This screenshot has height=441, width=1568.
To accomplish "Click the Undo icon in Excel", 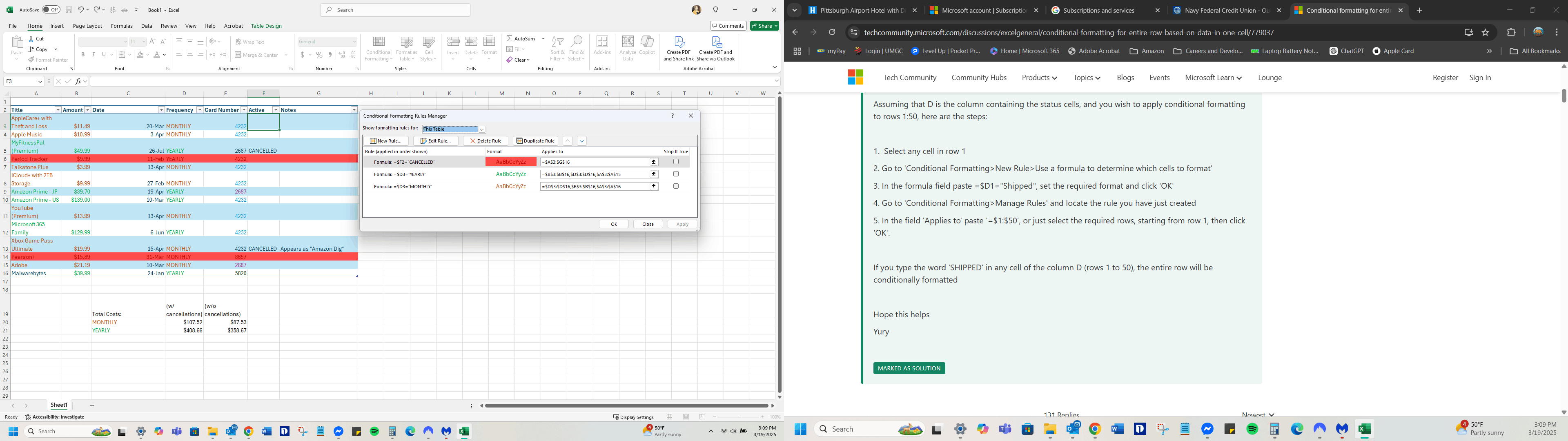I will (x=80, y=10).
